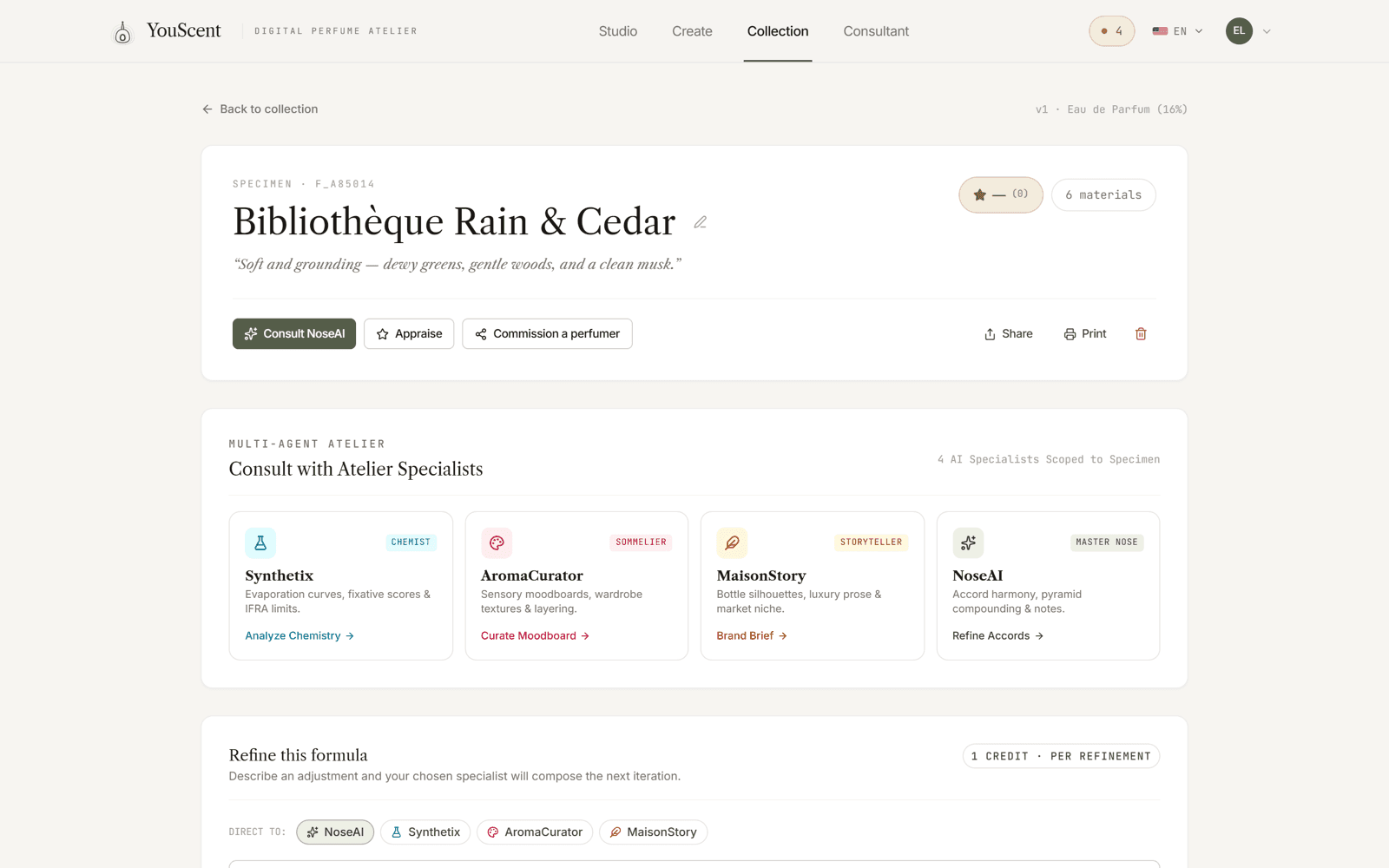Click the MASTER NOSE badge
The image size is (1389, 868).
click(x=1107, y=542)
